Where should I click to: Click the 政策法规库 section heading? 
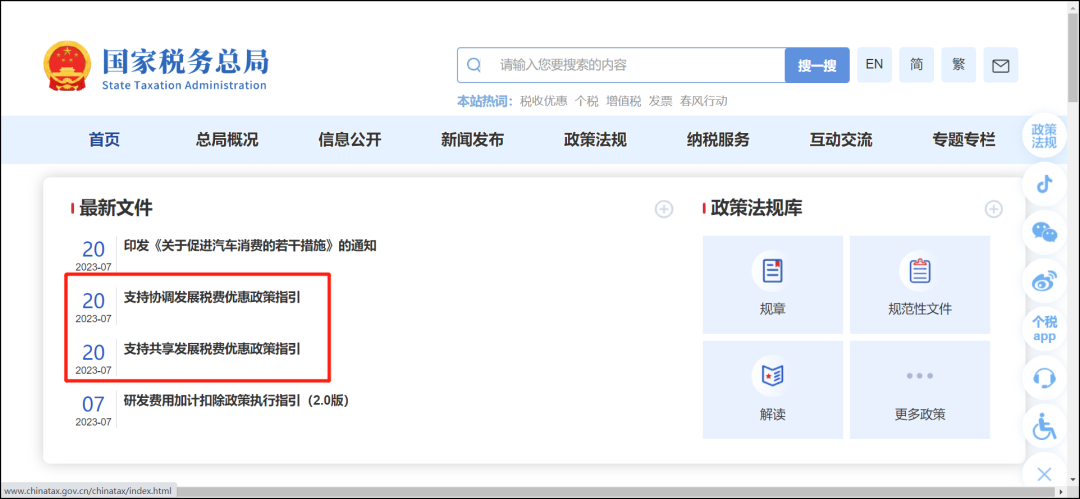coord(756,207)
